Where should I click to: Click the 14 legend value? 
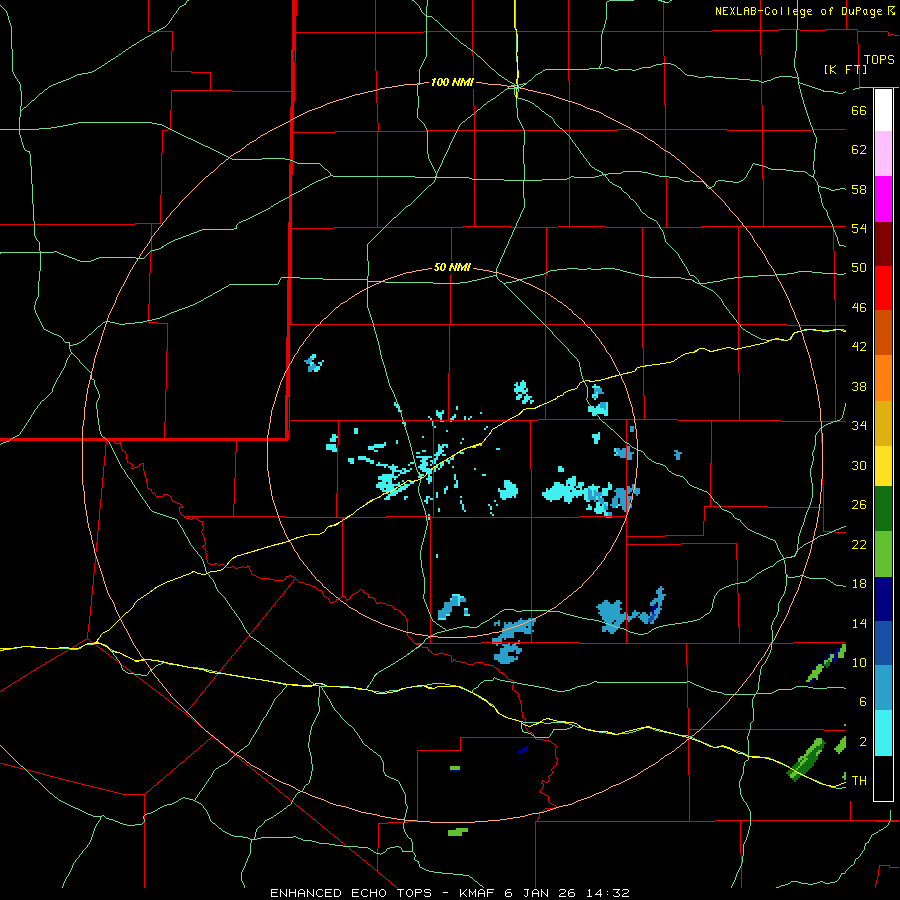(859, 623)
